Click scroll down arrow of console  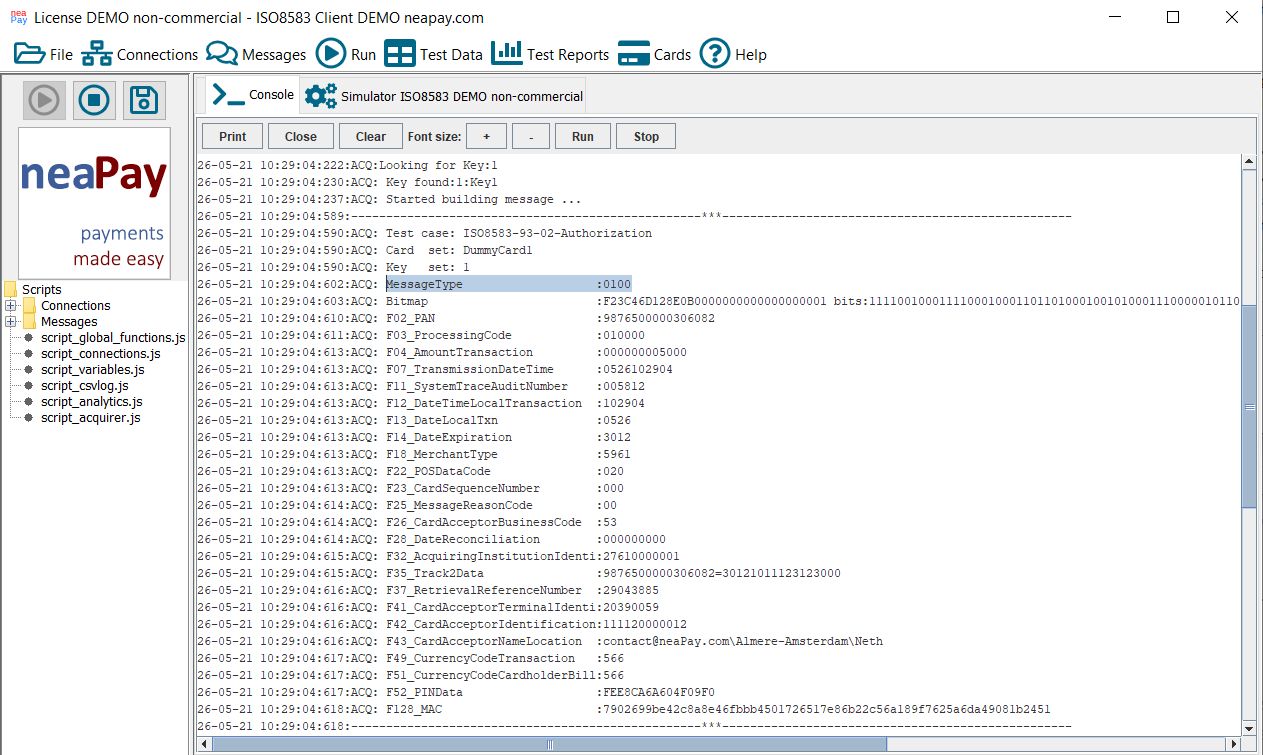[1249, 727]
